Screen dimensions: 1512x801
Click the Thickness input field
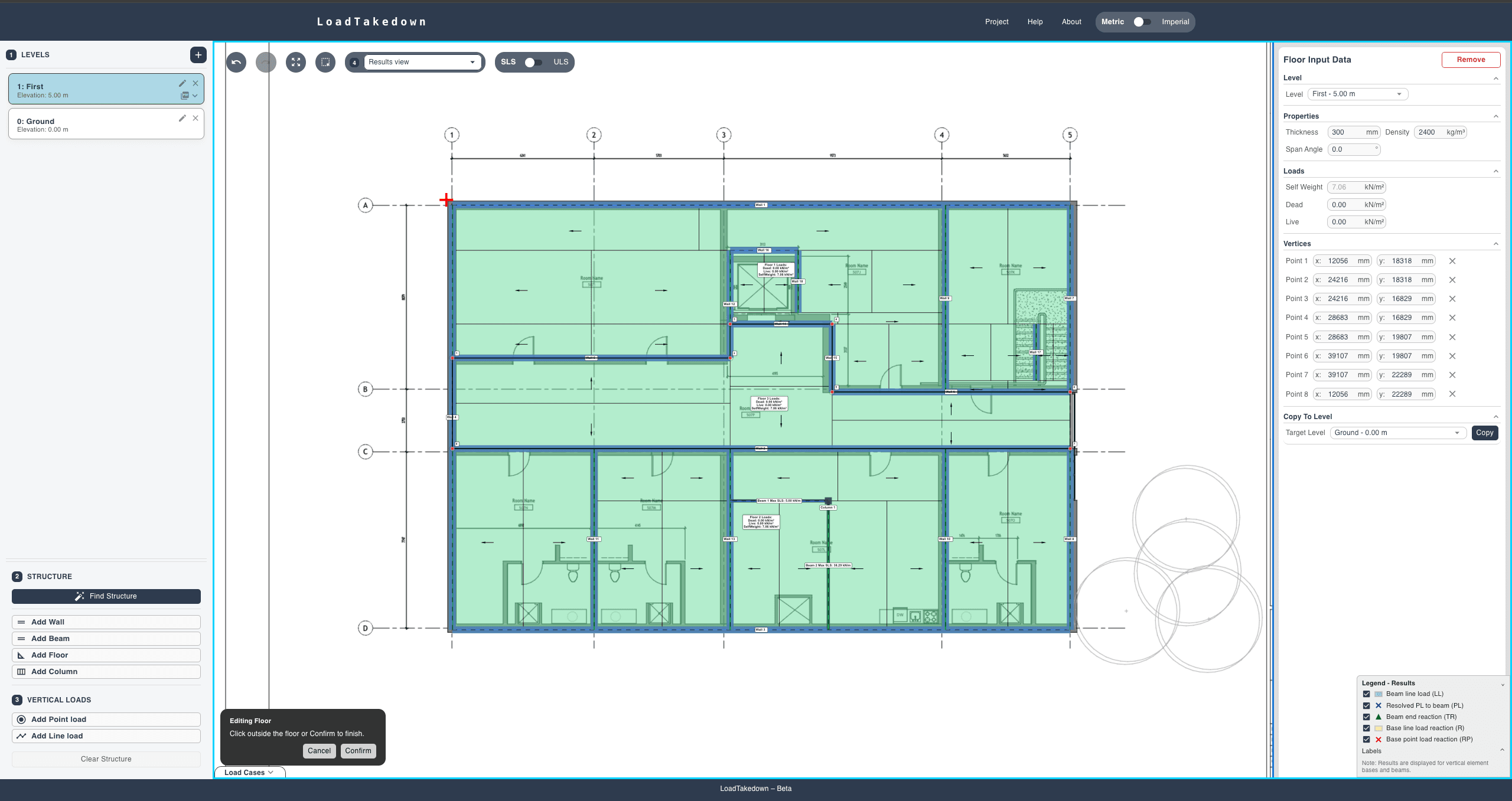coord(1345,132)
